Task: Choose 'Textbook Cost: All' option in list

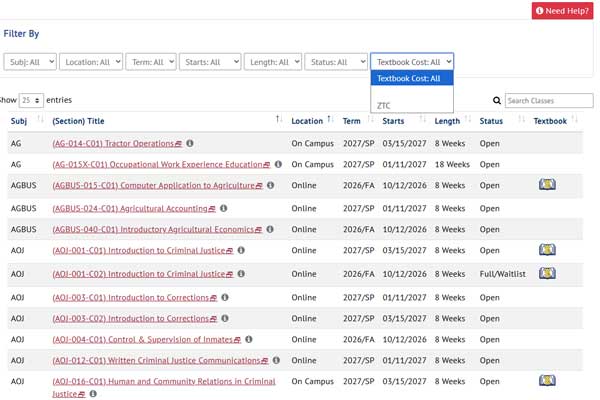Action: pos(412,78)
